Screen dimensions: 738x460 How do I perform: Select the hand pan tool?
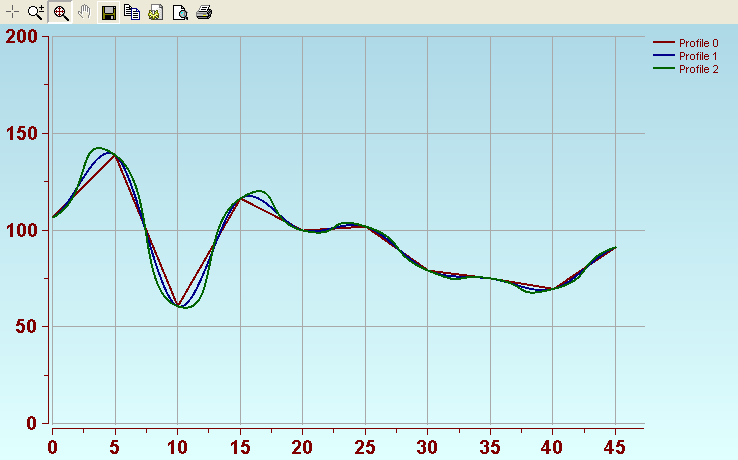point(85,12)
